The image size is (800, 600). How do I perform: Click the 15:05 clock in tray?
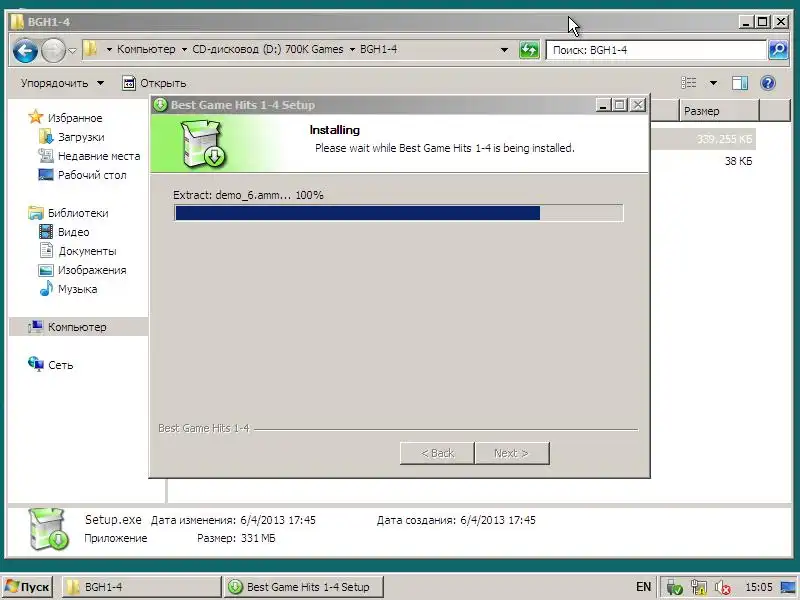click(x=759, y=587)
